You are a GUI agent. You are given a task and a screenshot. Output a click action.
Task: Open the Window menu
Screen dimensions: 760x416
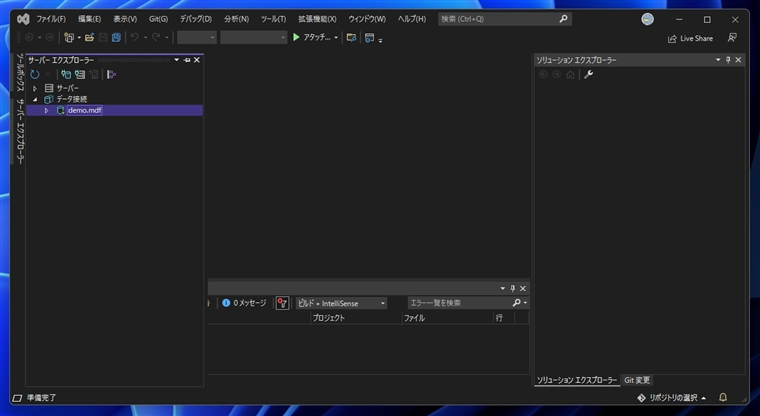pyautogui.click(x=367, y=19)
